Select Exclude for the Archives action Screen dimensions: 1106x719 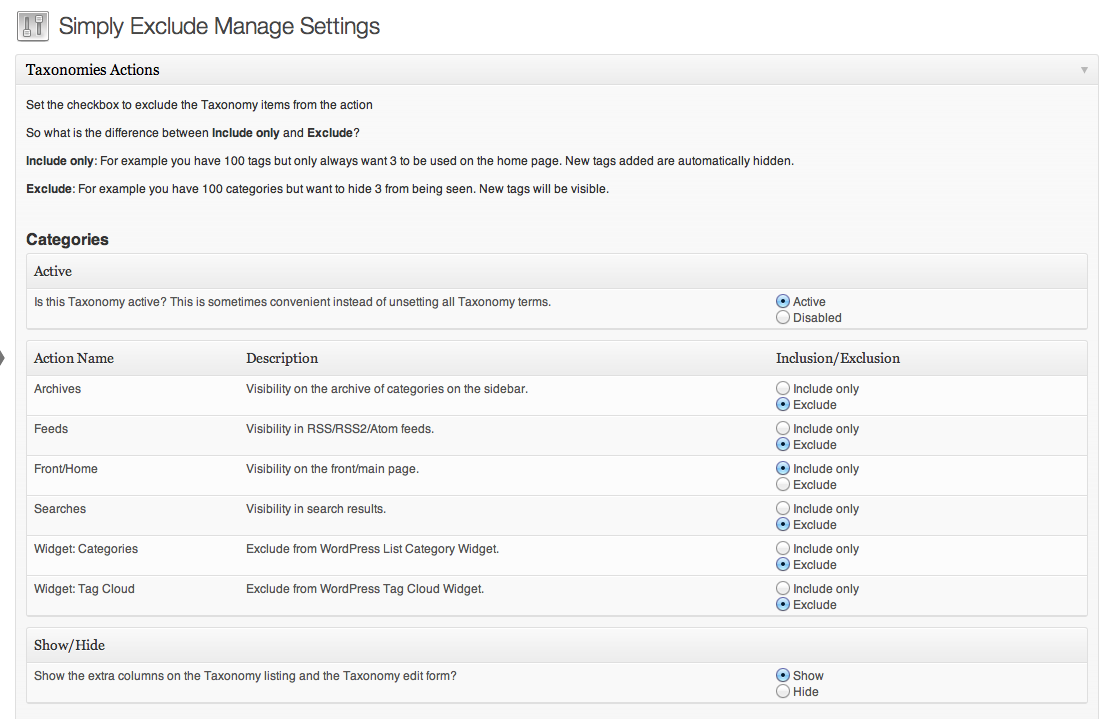click(x=783, y=404)
